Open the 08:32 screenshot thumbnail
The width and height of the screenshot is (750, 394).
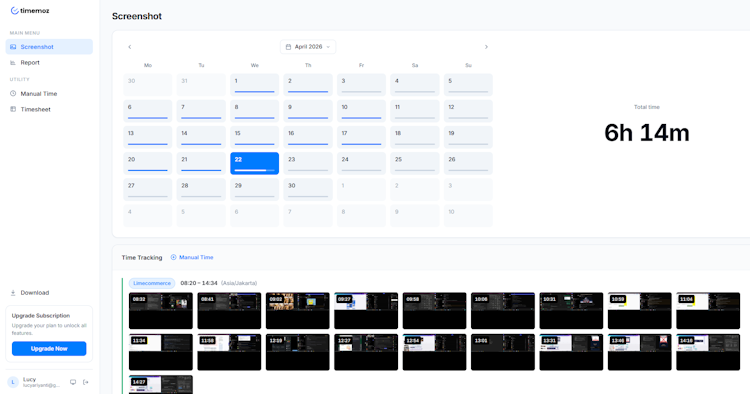(161, 311)
